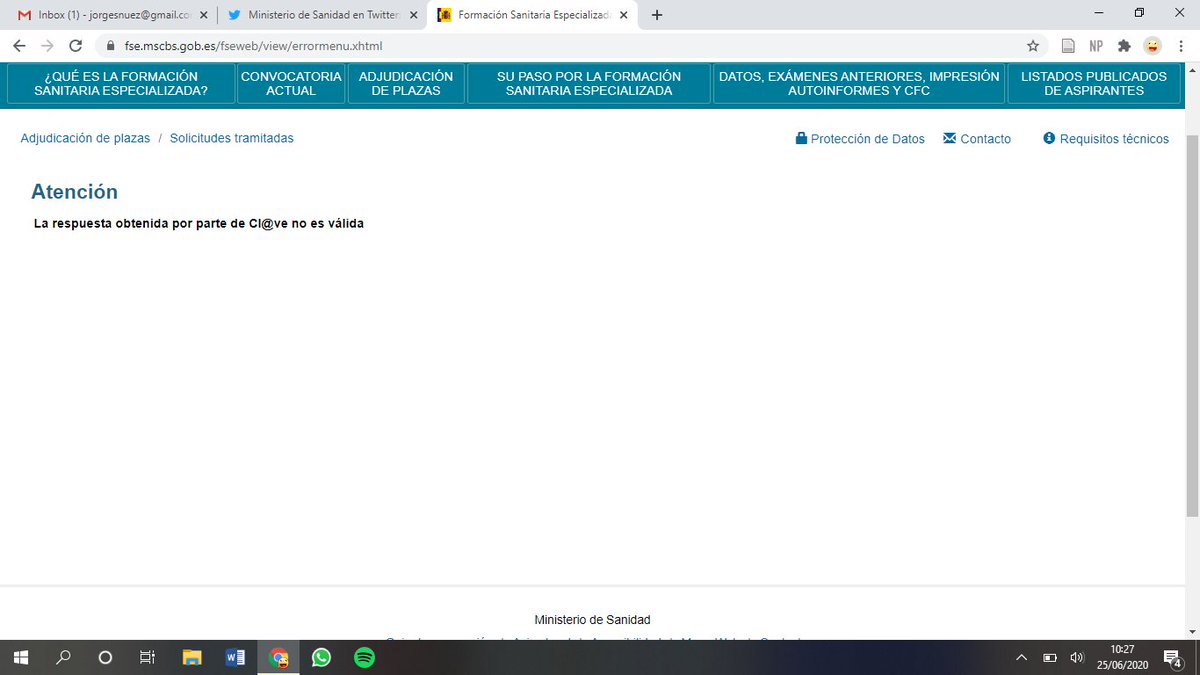Open the Chrome three-dot menu

(1181, 46)
